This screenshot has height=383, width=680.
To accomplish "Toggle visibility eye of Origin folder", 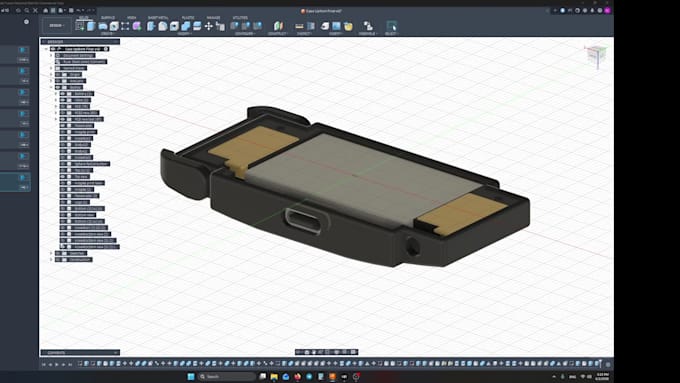I will tap(58, 75).
